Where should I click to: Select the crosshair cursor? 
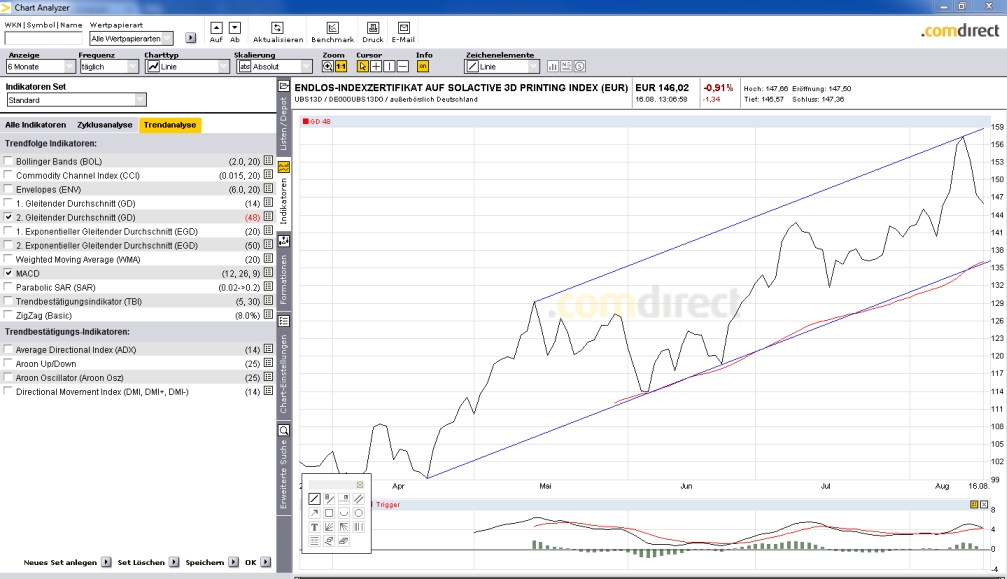pyautogui.click(x=376, y=66)
